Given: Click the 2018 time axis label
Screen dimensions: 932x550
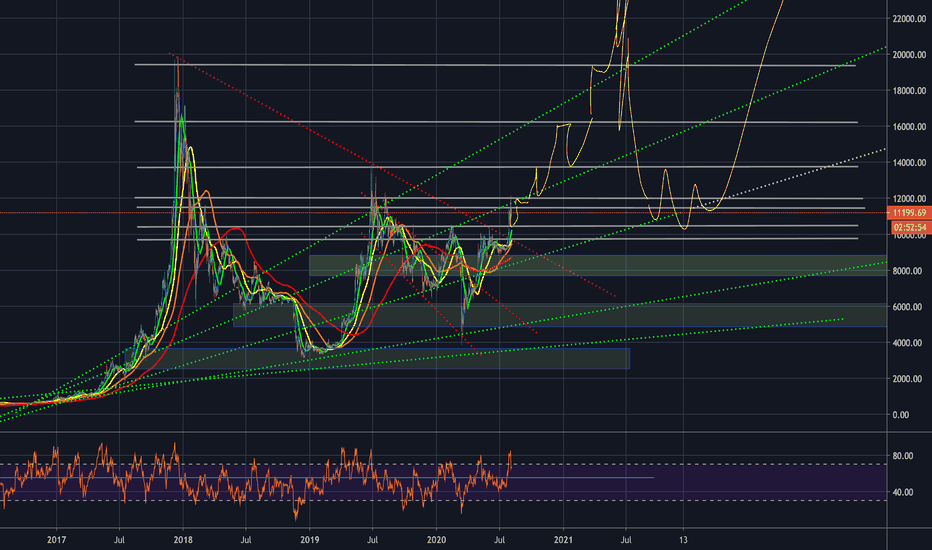Looking at the screenshot, I should (x=183, y=540).
